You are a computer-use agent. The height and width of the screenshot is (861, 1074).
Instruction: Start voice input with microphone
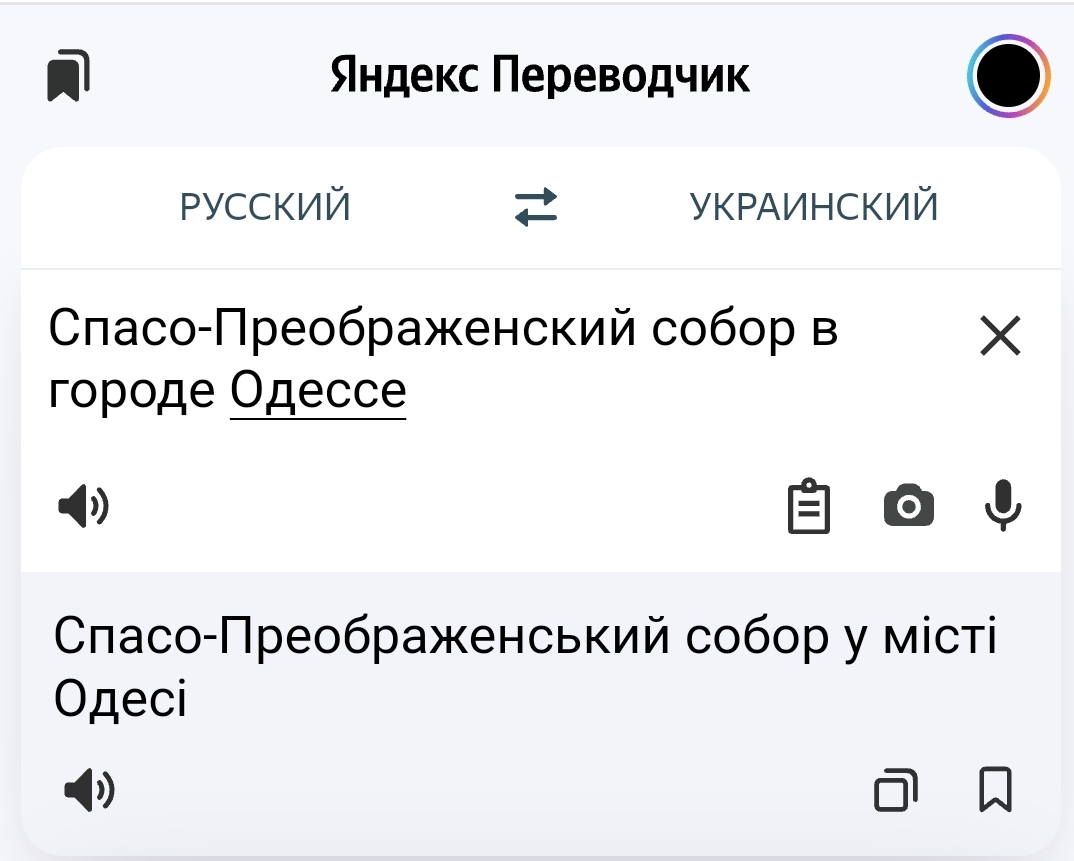(x=1002, y=505)
